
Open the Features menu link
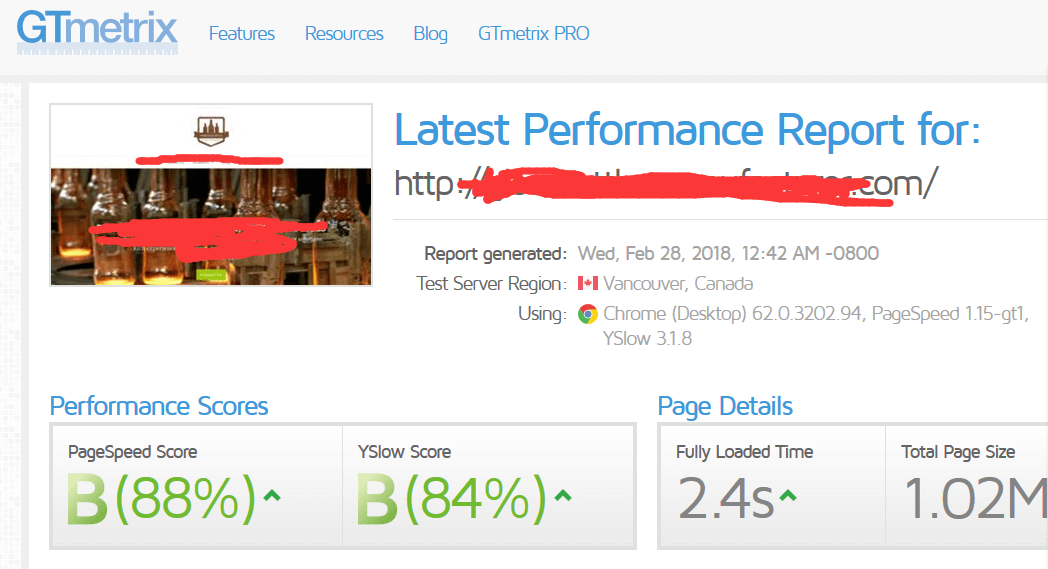[241, 33]
